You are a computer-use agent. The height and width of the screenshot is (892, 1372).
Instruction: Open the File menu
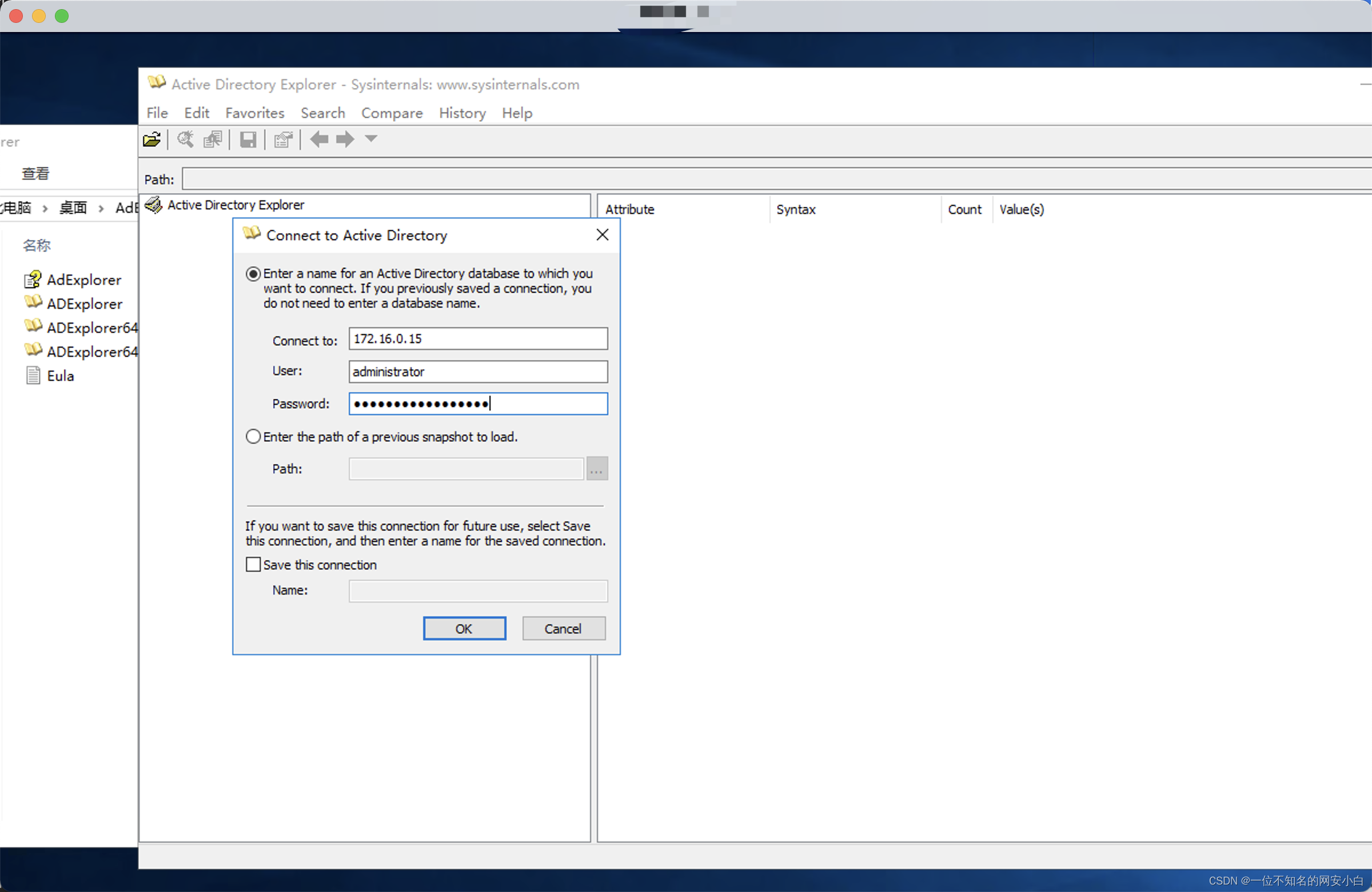[x=157, y=113]
